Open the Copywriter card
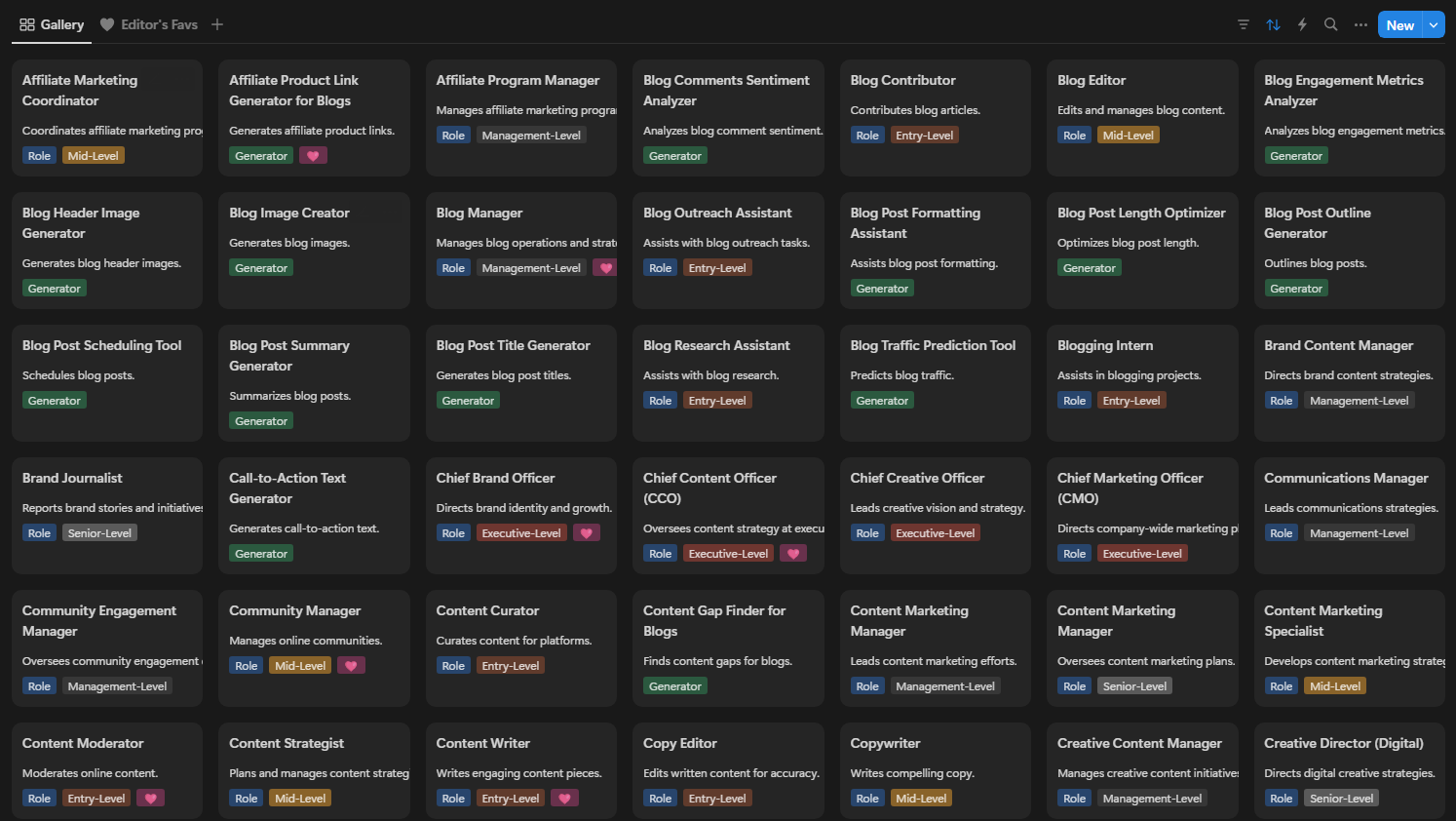The image size is (1456, 821). coord(885,743)
